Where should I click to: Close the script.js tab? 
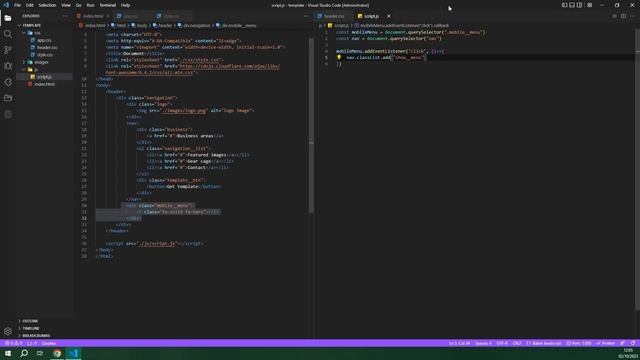coord(389,16)
